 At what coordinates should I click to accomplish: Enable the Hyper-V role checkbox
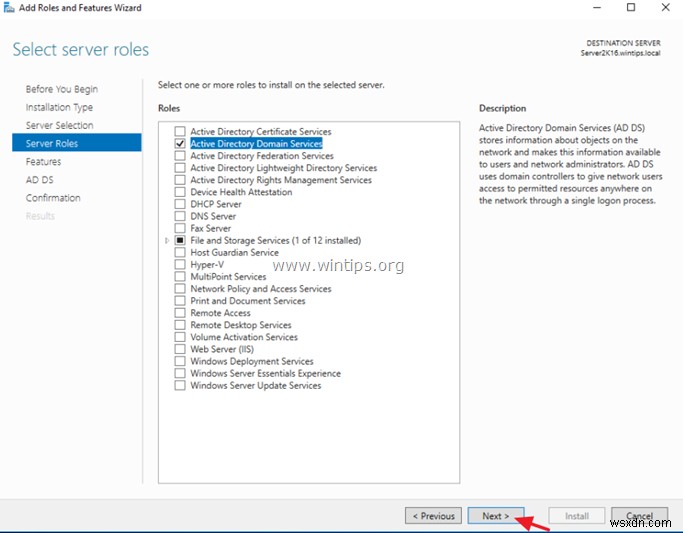[x=180, y=264]
